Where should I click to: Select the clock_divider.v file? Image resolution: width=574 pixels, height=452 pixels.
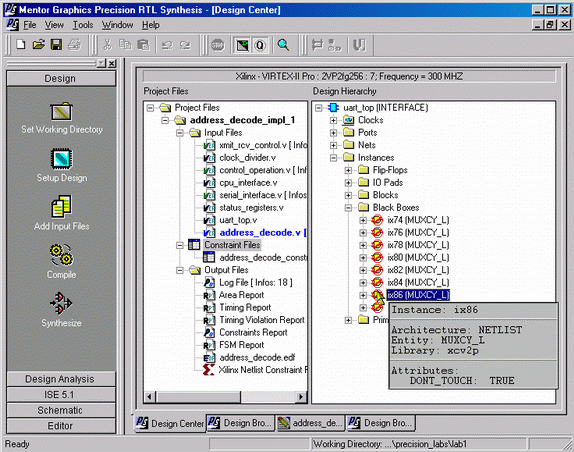click(248, 158)
